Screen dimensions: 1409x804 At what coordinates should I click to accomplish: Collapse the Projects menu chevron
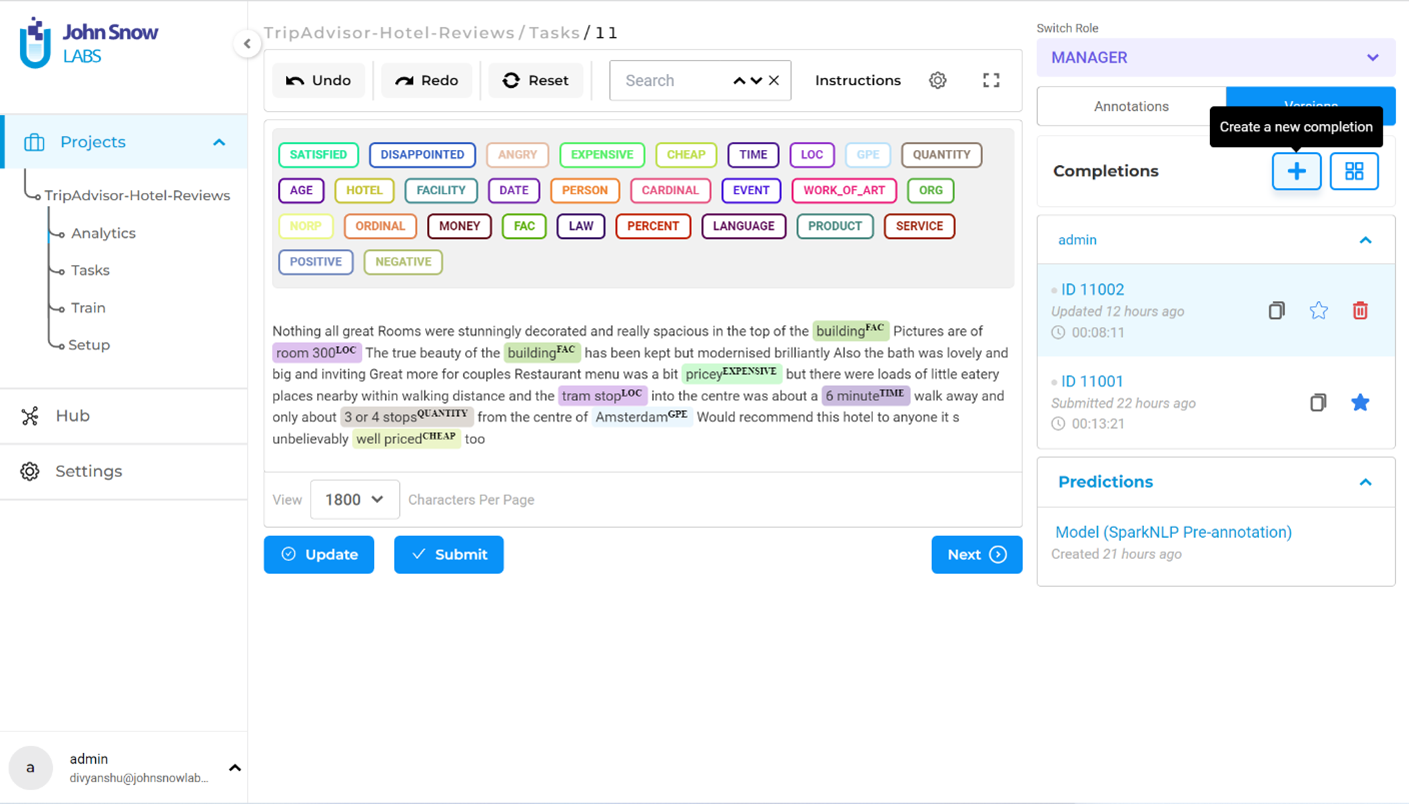coord(219,142)
